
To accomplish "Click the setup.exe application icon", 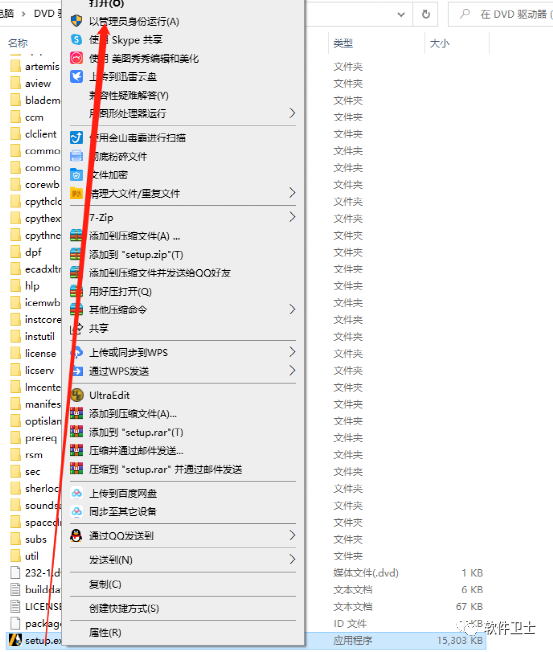I will click(x=15, y=640).
